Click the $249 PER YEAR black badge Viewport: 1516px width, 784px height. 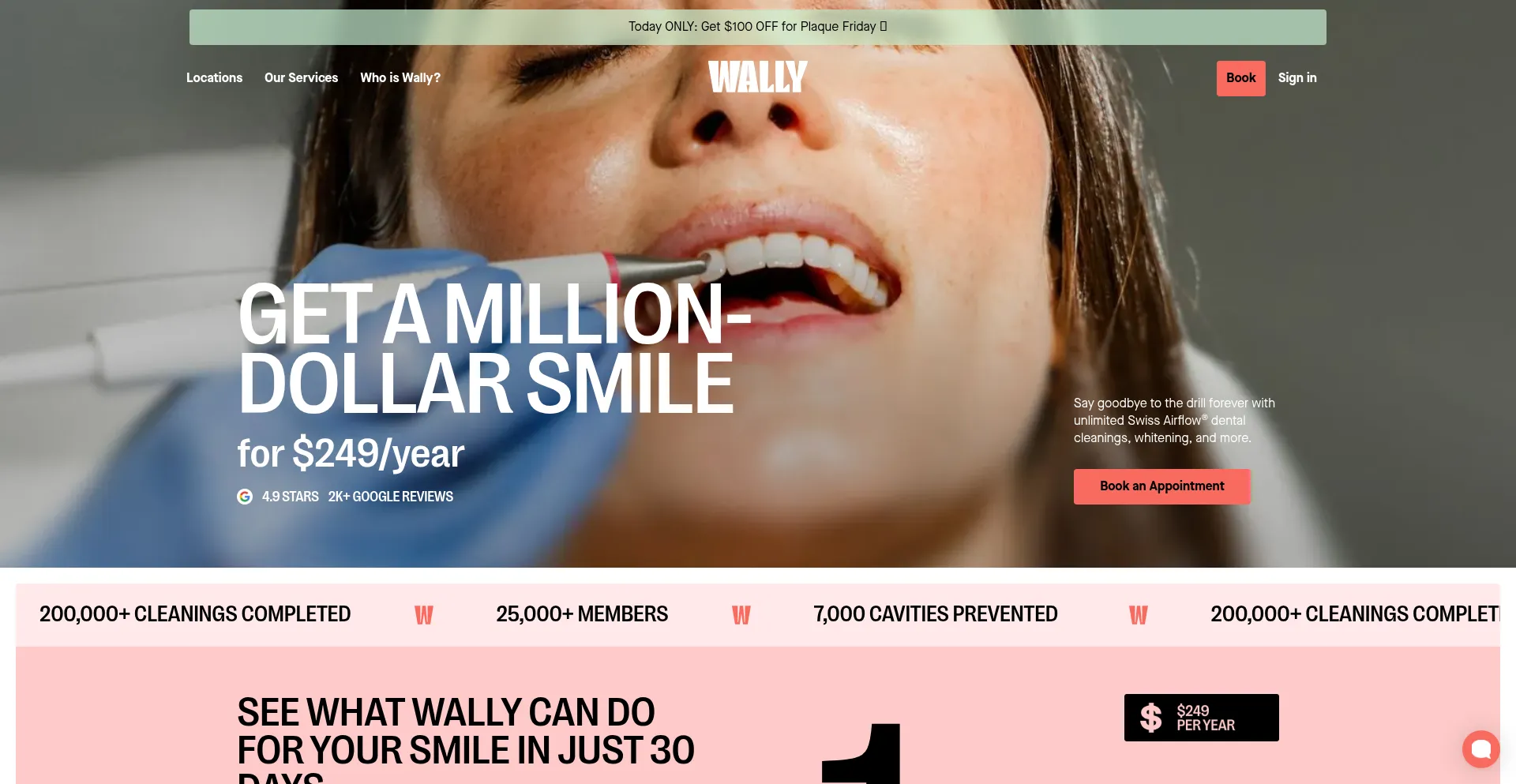click(x=1201, y=718)
